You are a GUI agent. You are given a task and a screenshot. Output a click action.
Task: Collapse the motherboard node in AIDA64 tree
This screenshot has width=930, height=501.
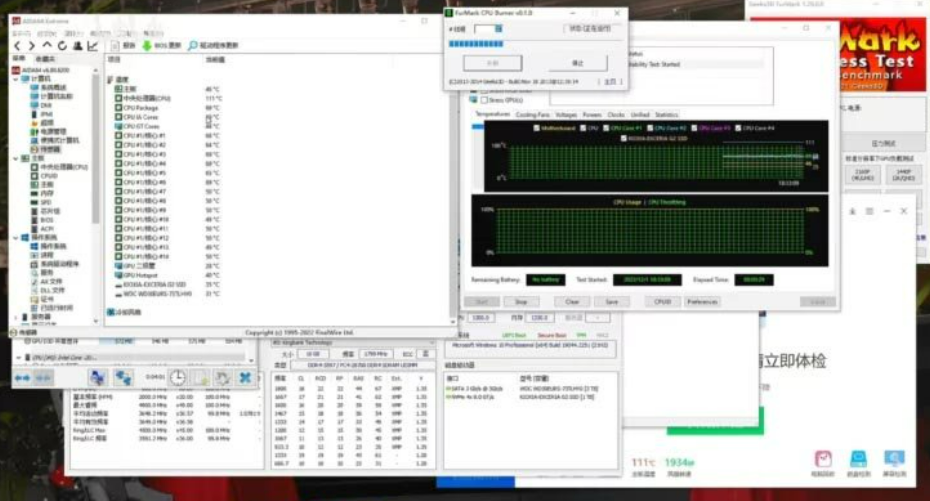(x=16, y=158)
